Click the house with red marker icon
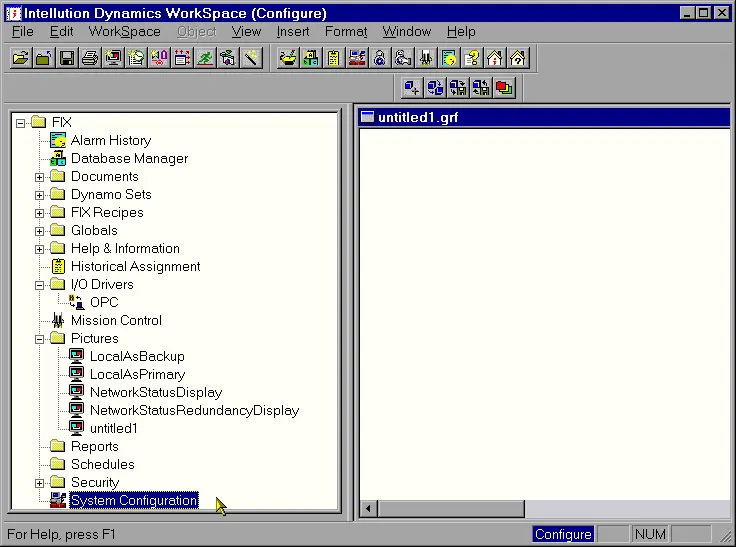736x547 pixels. click(x=495, y=58)
